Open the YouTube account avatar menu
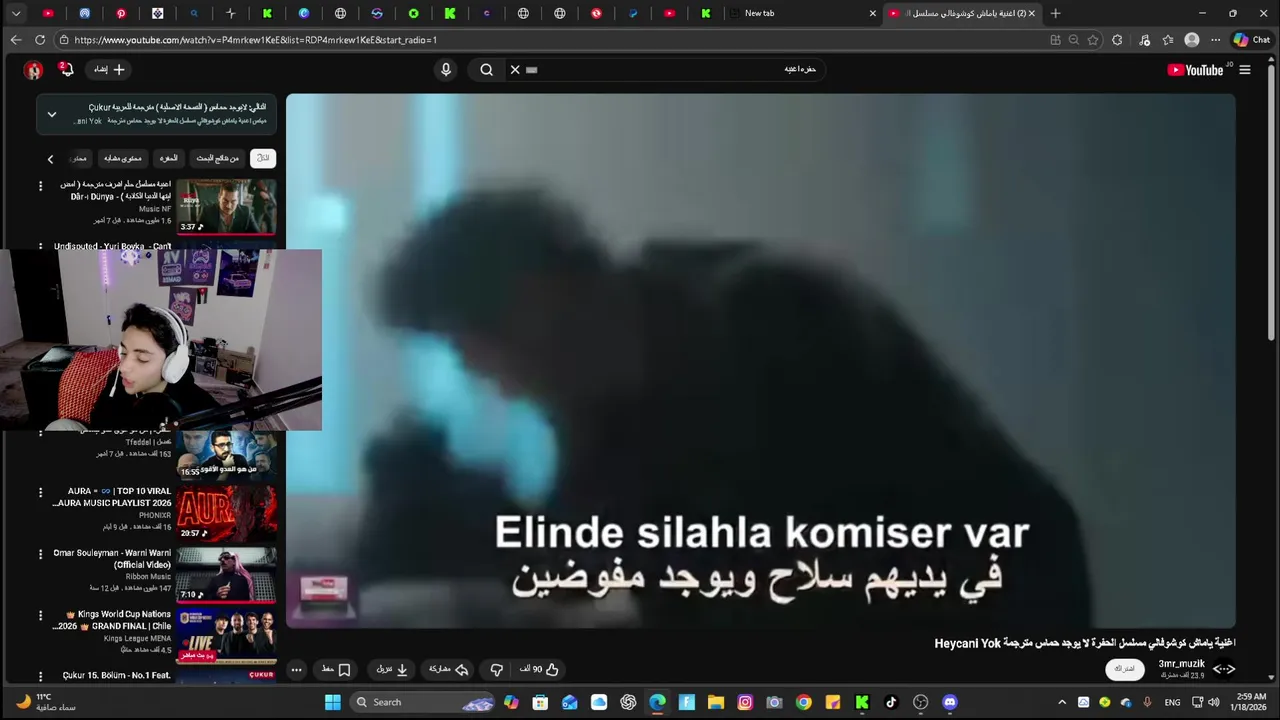The height and width of the screenshot is (720, 1280). click(33, 70)
